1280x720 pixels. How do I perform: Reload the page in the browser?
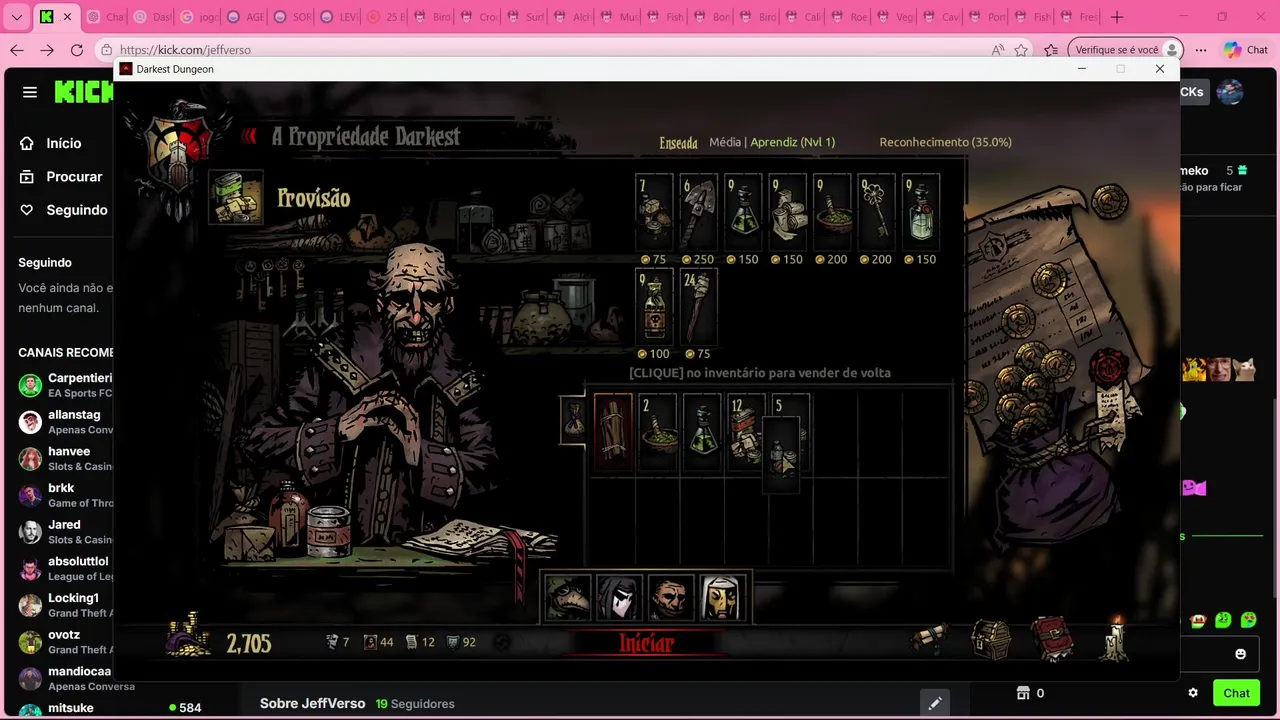click(77, 50)
